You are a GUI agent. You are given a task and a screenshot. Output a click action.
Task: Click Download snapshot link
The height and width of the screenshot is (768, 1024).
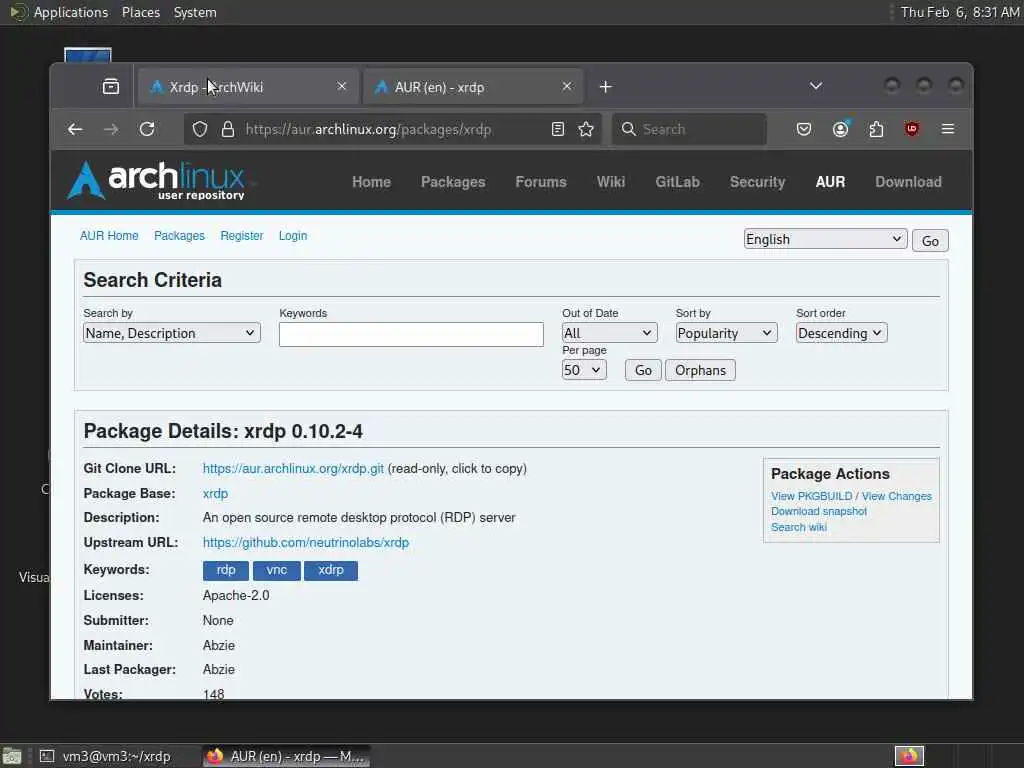click(x=819, y=511)
